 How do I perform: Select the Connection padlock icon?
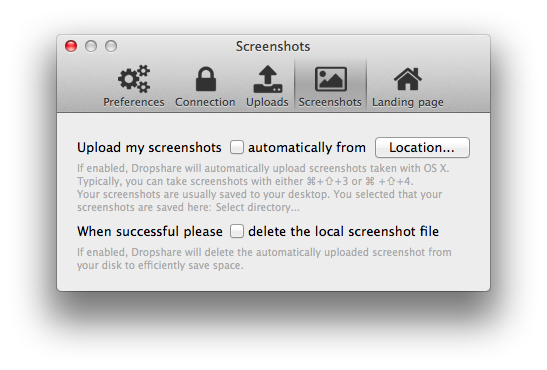click(206, 79)
